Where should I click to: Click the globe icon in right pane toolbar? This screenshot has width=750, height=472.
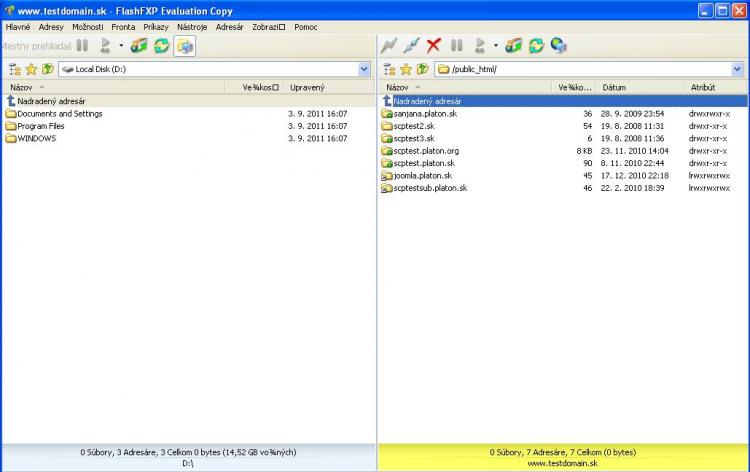tap(559, 46)
